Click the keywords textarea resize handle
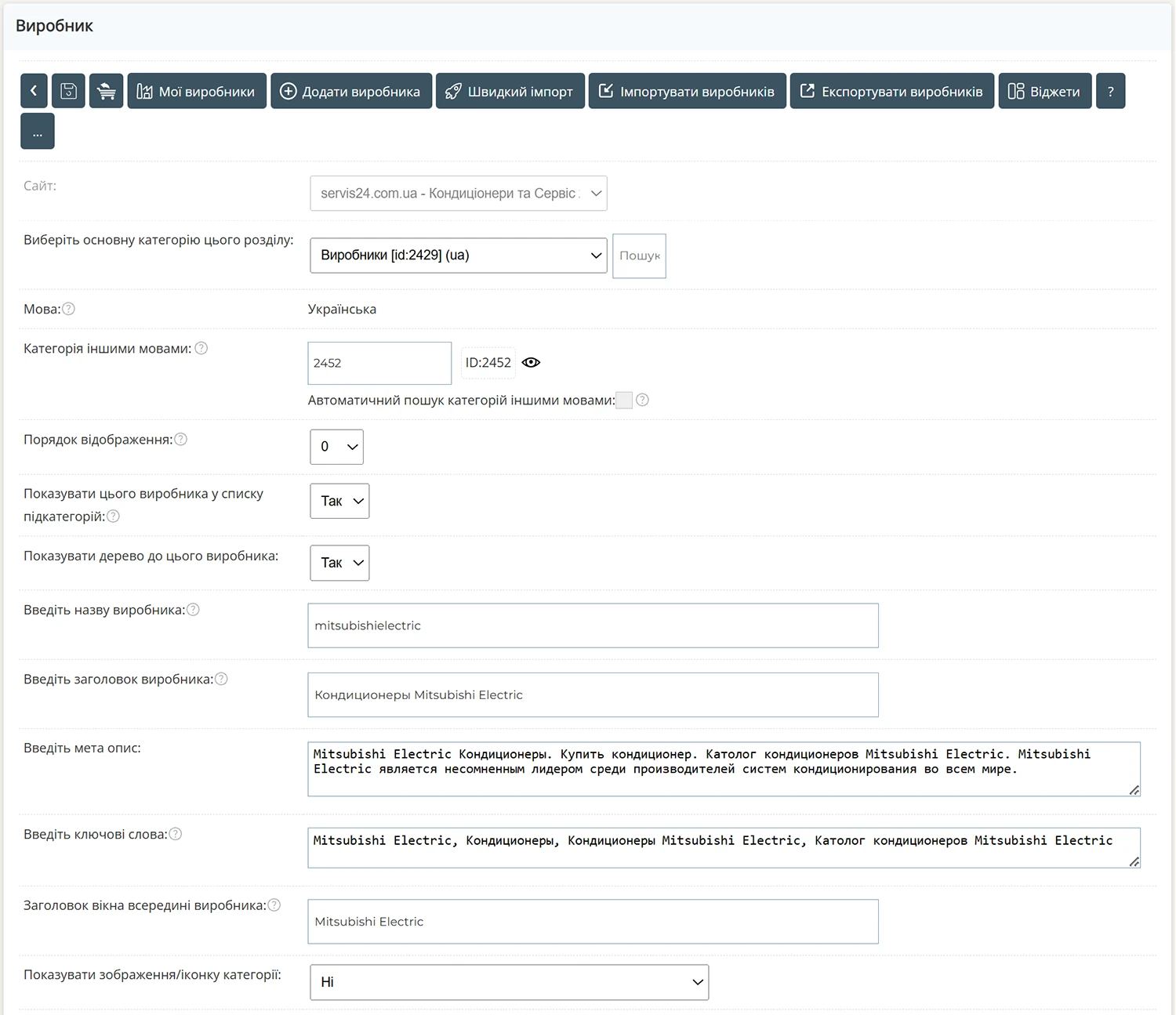 pos(1134,861)
